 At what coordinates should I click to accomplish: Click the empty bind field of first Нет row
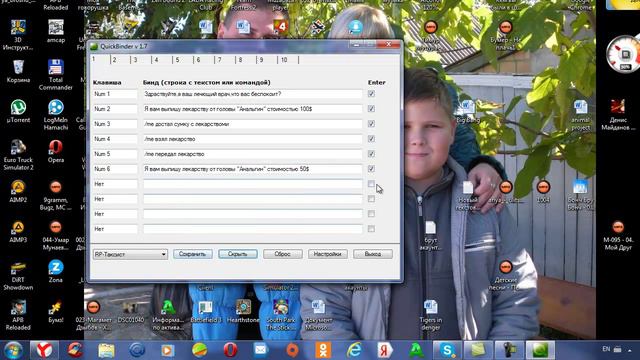coord(252,184)
